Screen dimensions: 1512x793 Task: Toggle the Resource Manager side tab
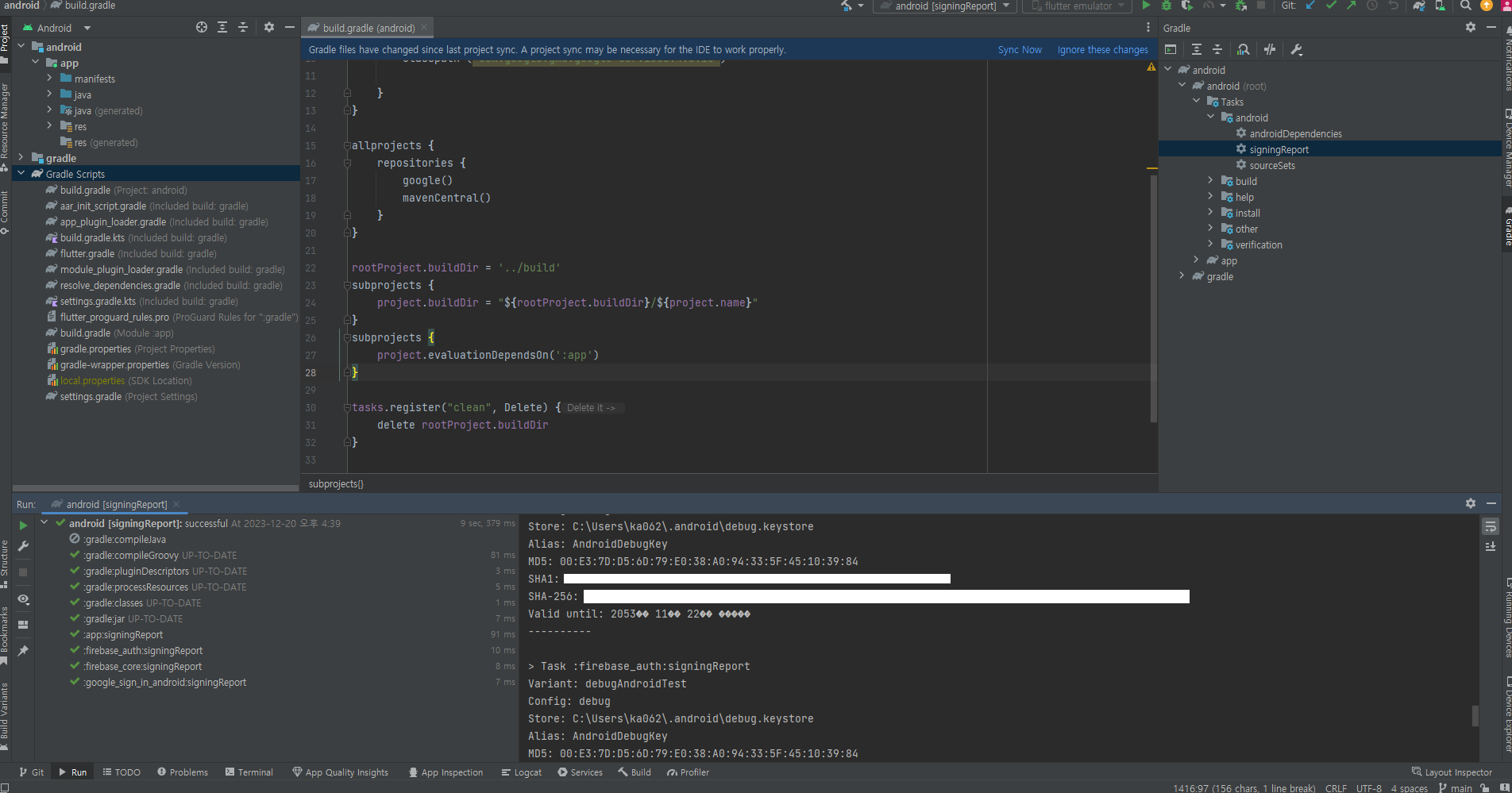5,127
